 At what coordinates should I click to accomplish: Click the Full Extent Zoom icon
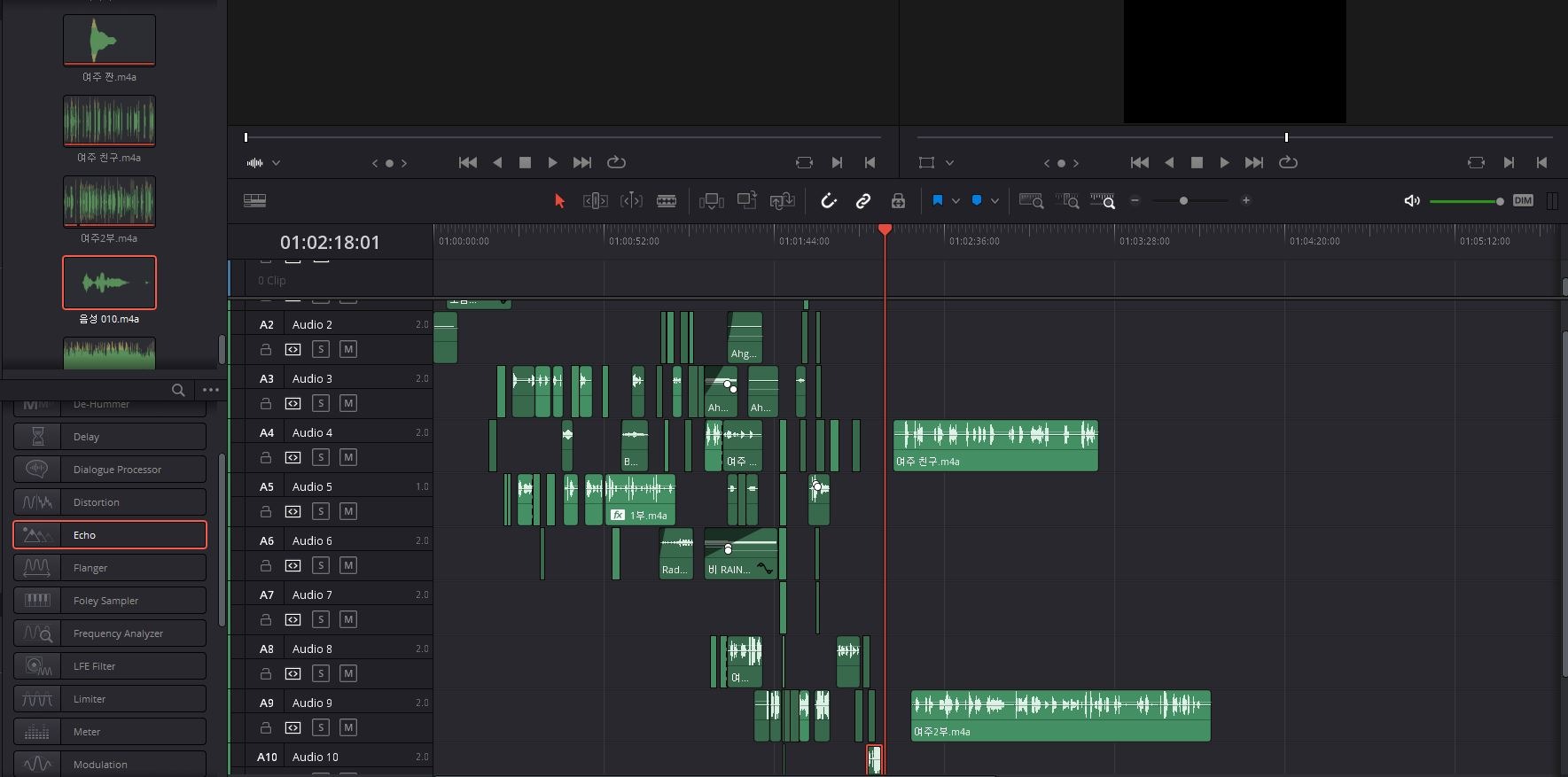click(1031, 201)
